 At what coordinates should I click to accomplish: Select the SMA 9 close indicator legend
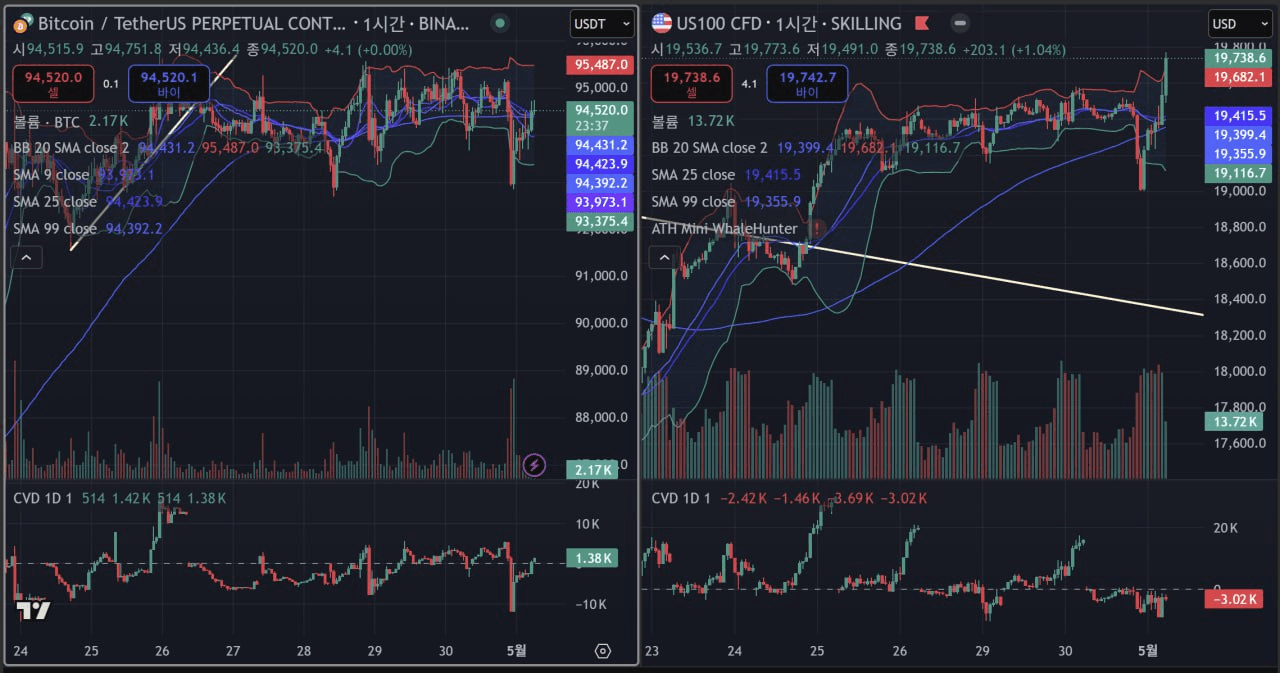pos(51,175)
